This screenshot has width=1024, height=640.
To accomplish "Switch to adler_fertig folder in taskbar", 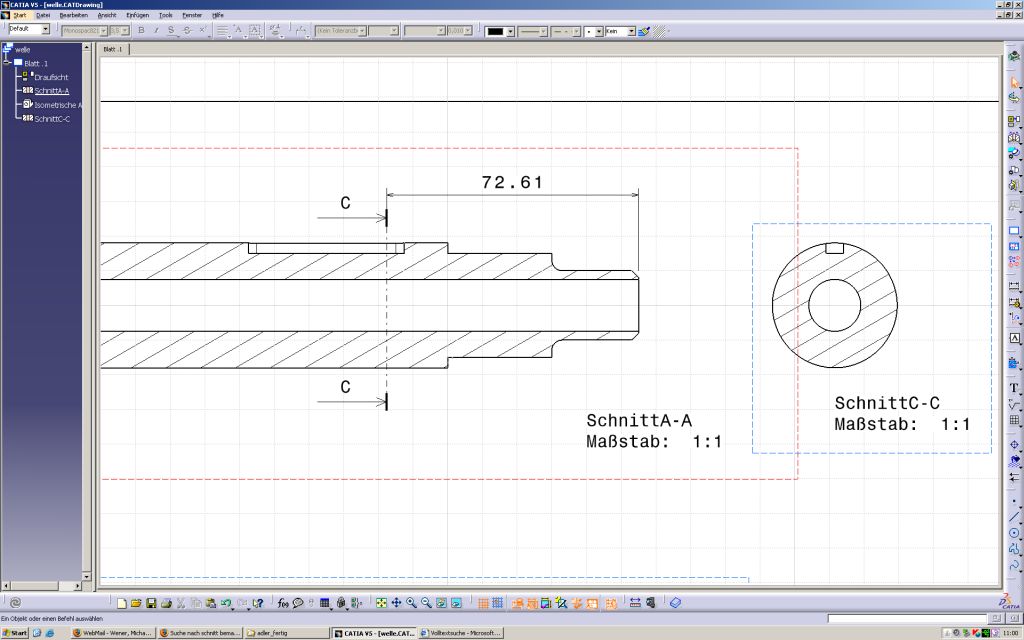I will tap(286, 632).
